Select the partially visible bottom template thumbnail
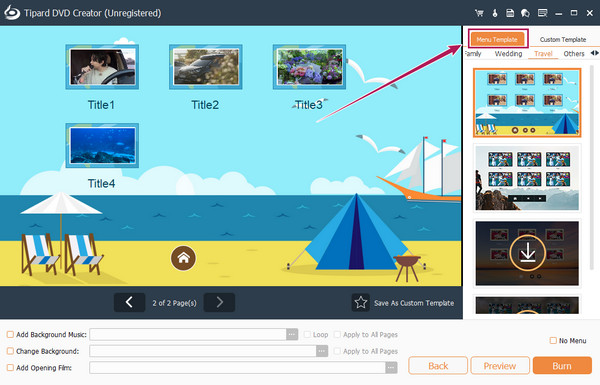This screenshot has height=385, width=600. [x=527, y=305]
